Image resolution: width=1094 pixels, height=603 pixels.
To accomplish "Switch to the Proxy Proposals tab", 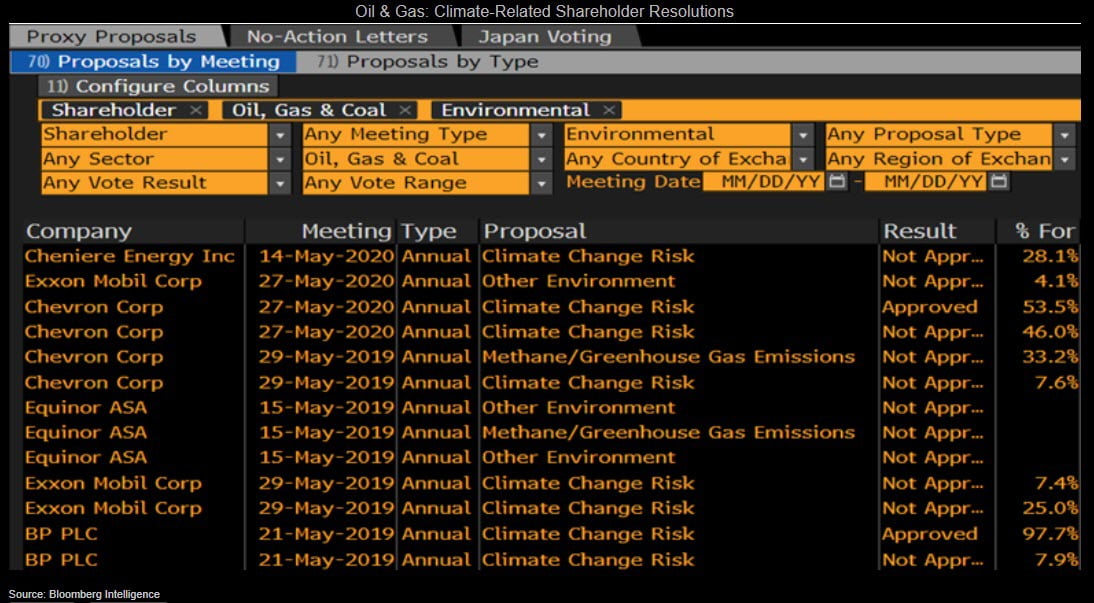I will pyautogui.click(x=115, y=36).
